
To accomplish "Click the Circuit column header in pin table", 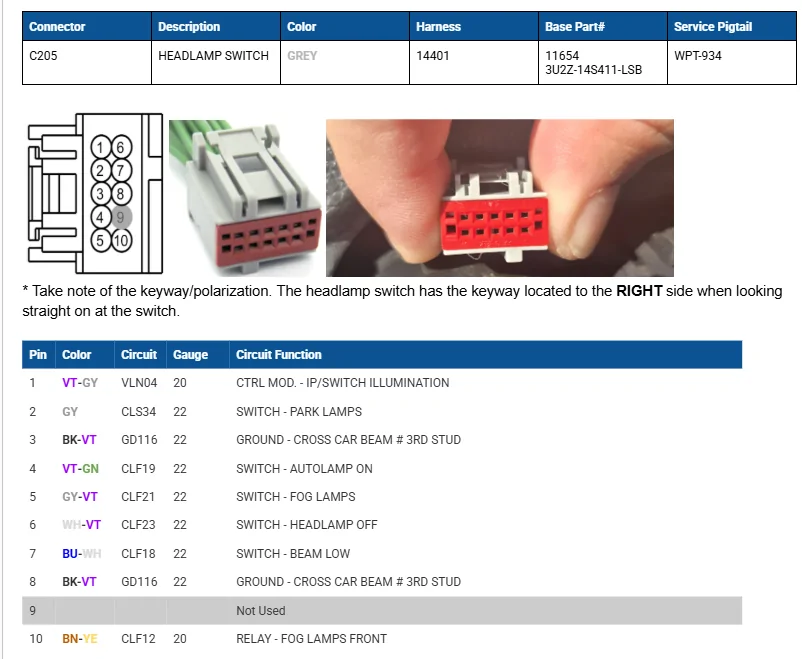I will click(140, 355).
